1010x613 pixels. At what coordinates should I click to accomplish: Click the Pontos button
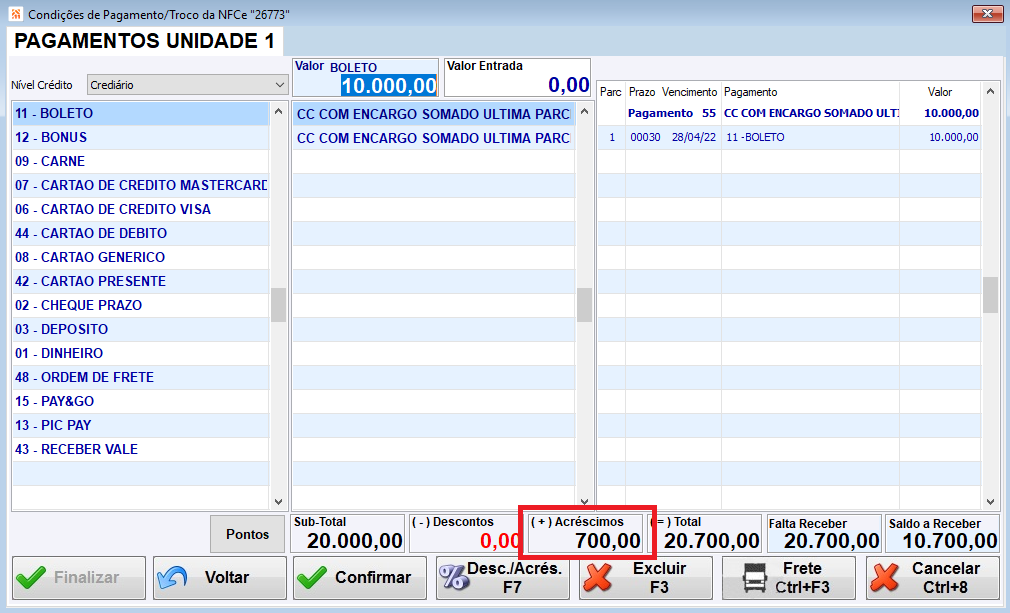[247, 534]
